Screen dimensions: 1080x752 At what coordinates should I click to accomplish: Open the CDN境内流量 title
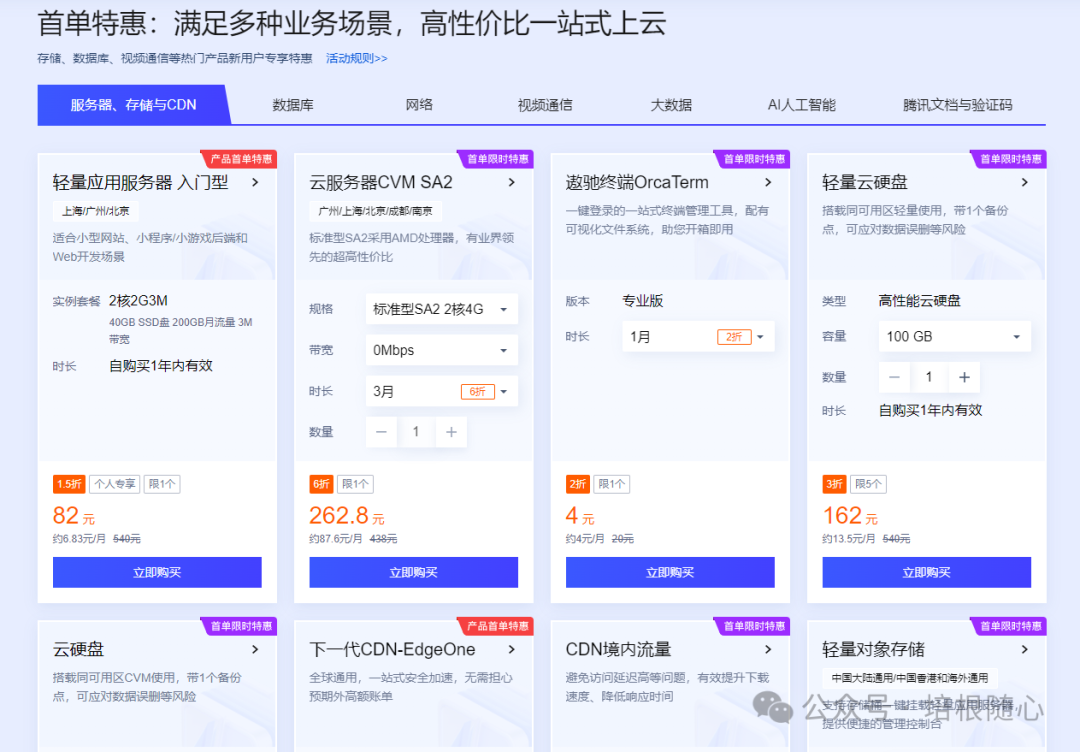coord(619,649)
